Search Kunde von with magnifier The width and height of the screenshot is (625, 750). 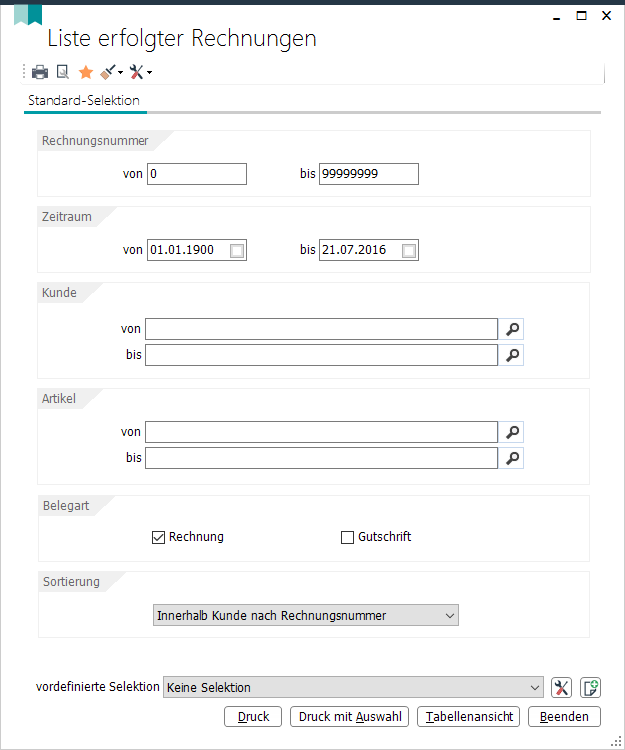tap(512, 329)
